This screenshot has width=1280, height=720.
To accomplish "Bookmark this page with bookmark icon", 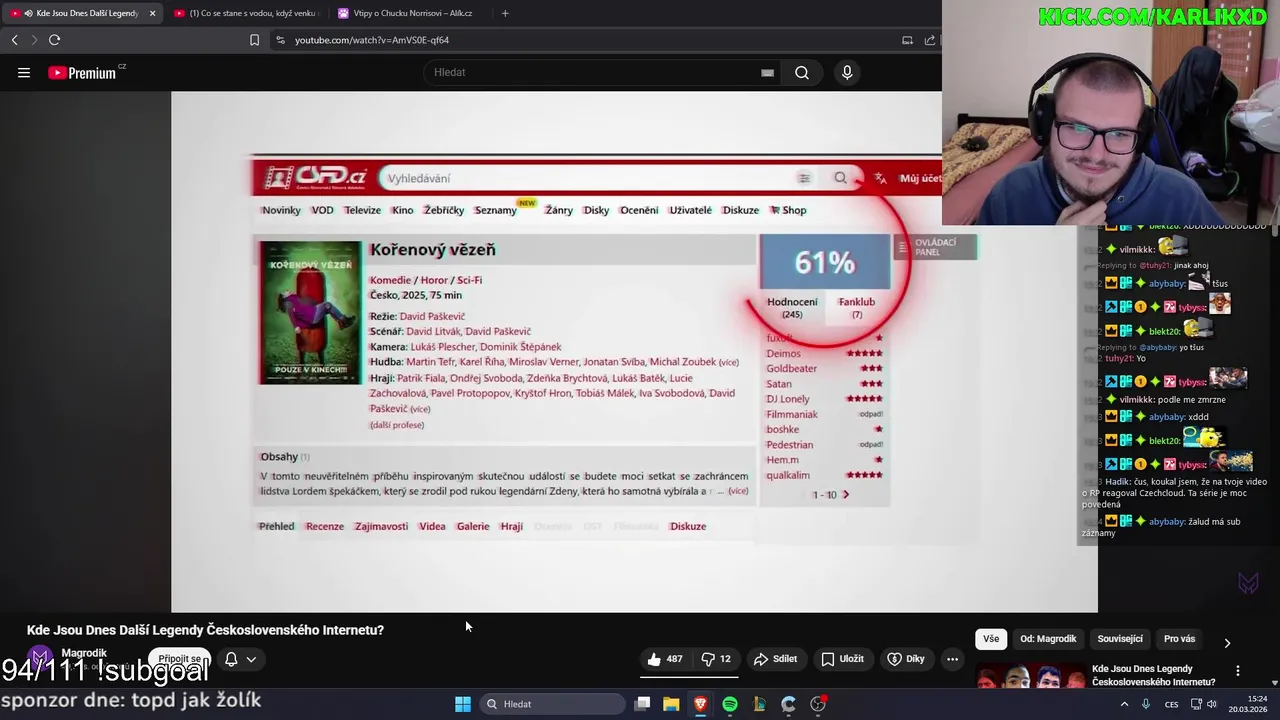I will click(x=254, y=40).
